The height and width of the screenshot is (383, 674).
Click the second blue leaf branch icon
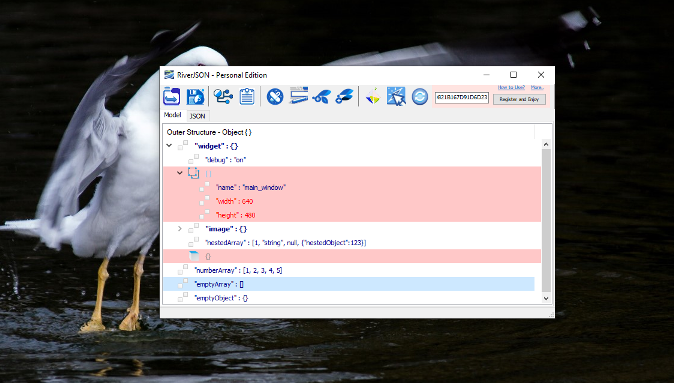[x=344, y=96]
